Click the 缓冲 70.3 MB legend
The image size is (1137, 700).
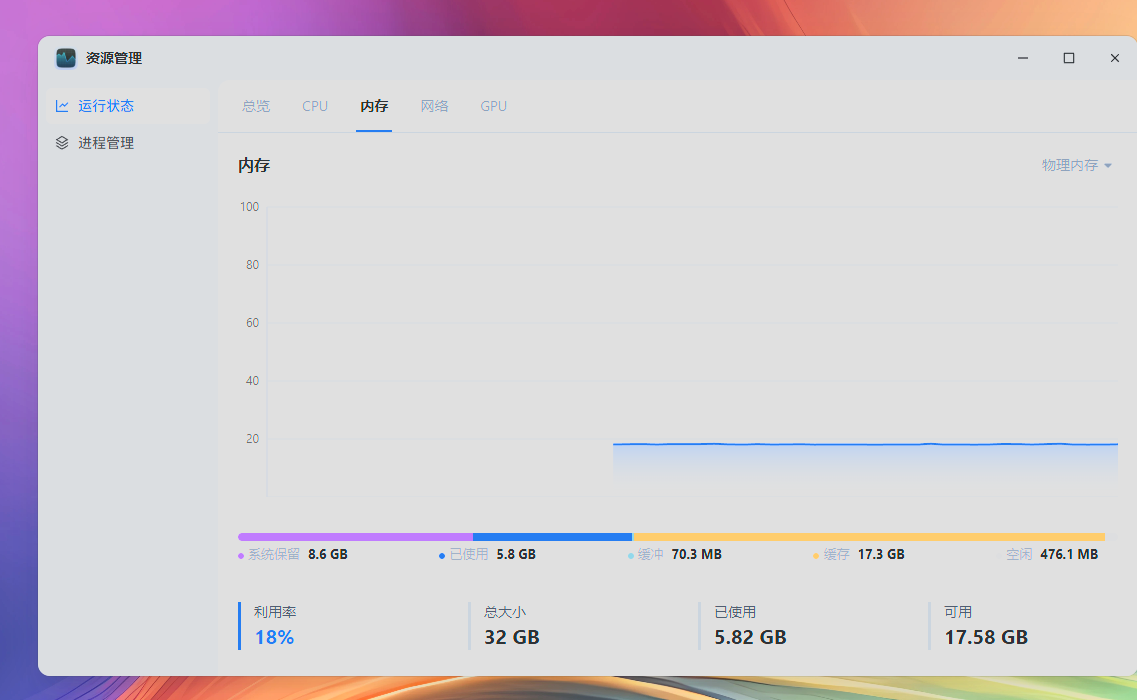pos(675,554)
